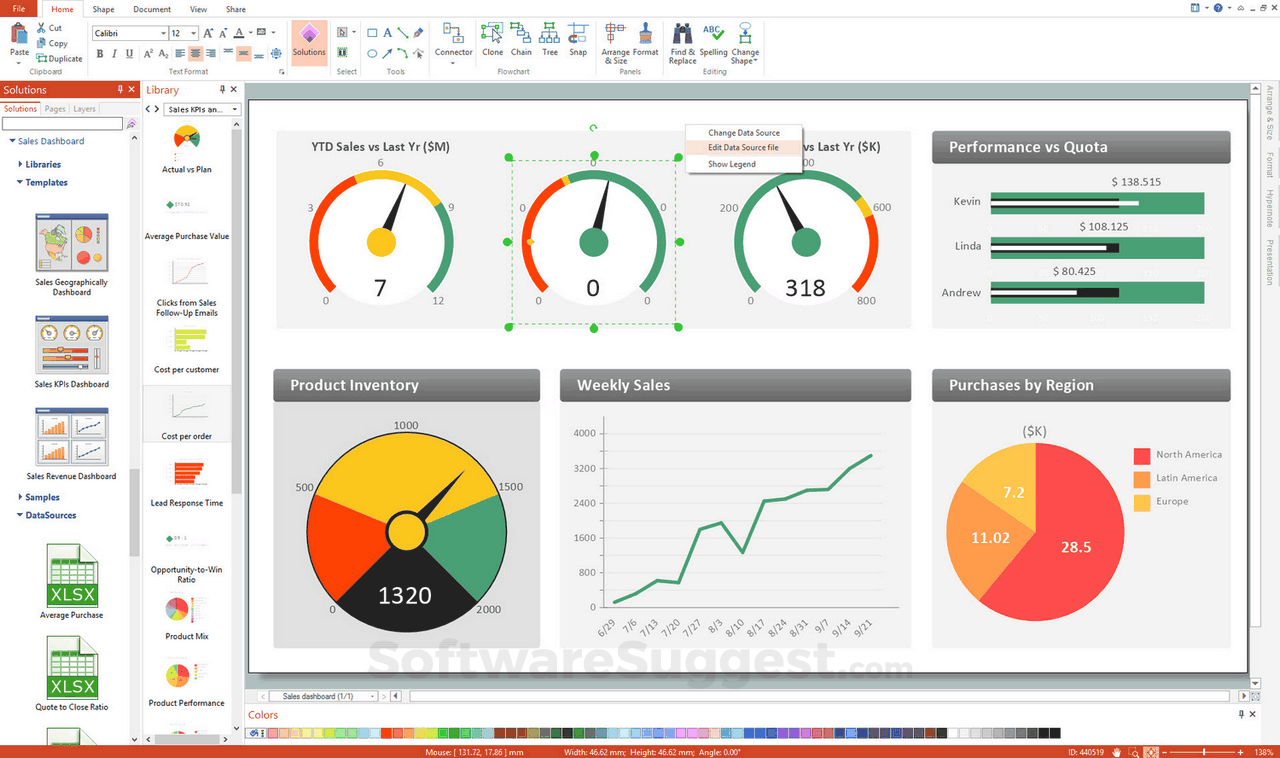Click the Solutions button in the ribbon
The image size is (1280, 758).
click(309, 44)
